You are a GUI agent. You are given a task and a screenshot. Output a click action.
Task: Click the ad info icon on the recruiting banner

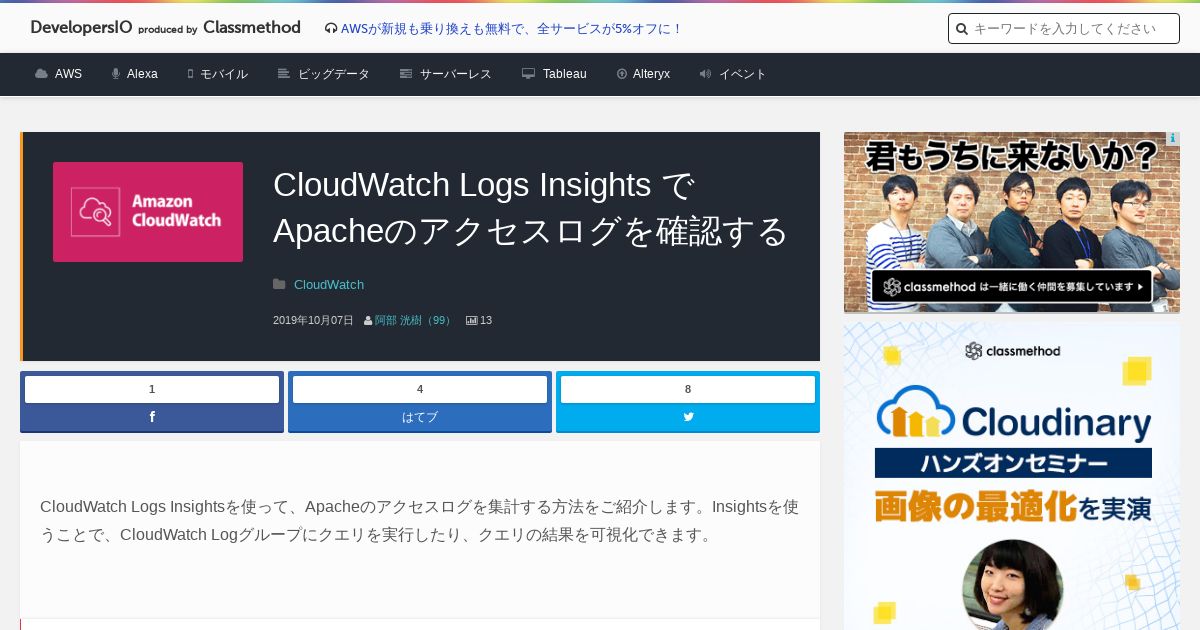point(1173,139)
